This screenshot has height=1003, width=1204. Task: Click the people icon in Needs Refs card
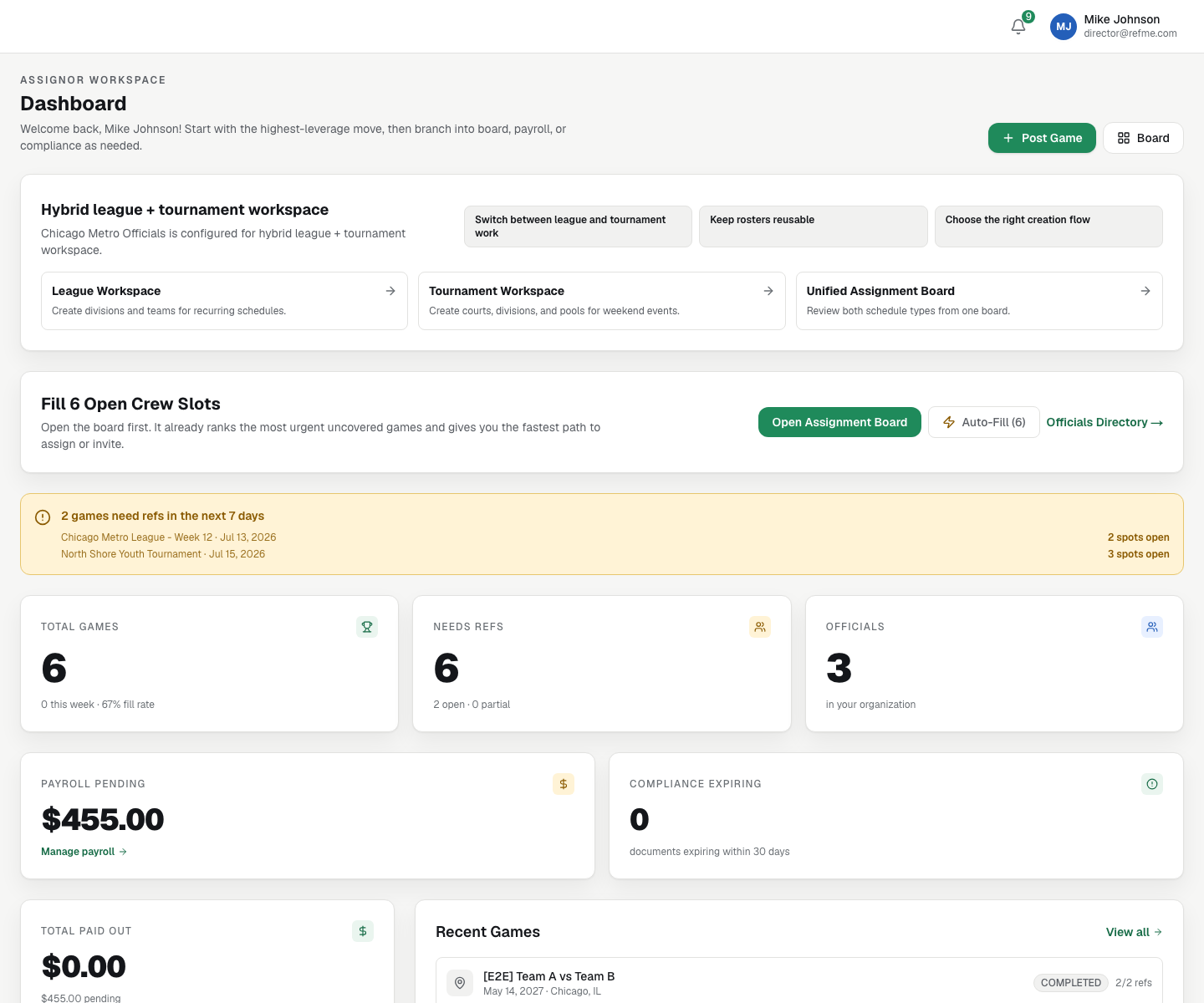760,627
